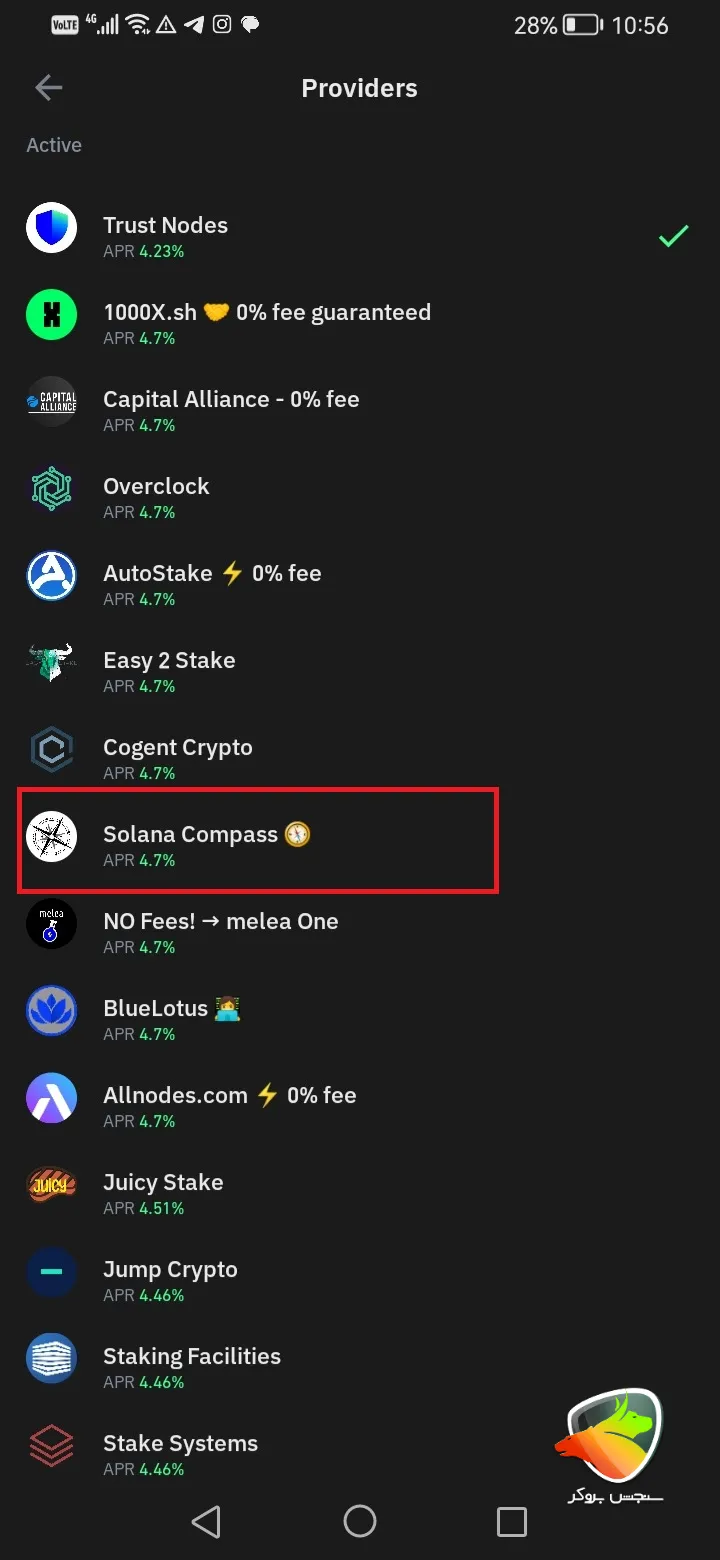Tap the Stake Systems red logo
Image resolution: width=720 pixels, height=1560 pixels.
pos(51,1445)
